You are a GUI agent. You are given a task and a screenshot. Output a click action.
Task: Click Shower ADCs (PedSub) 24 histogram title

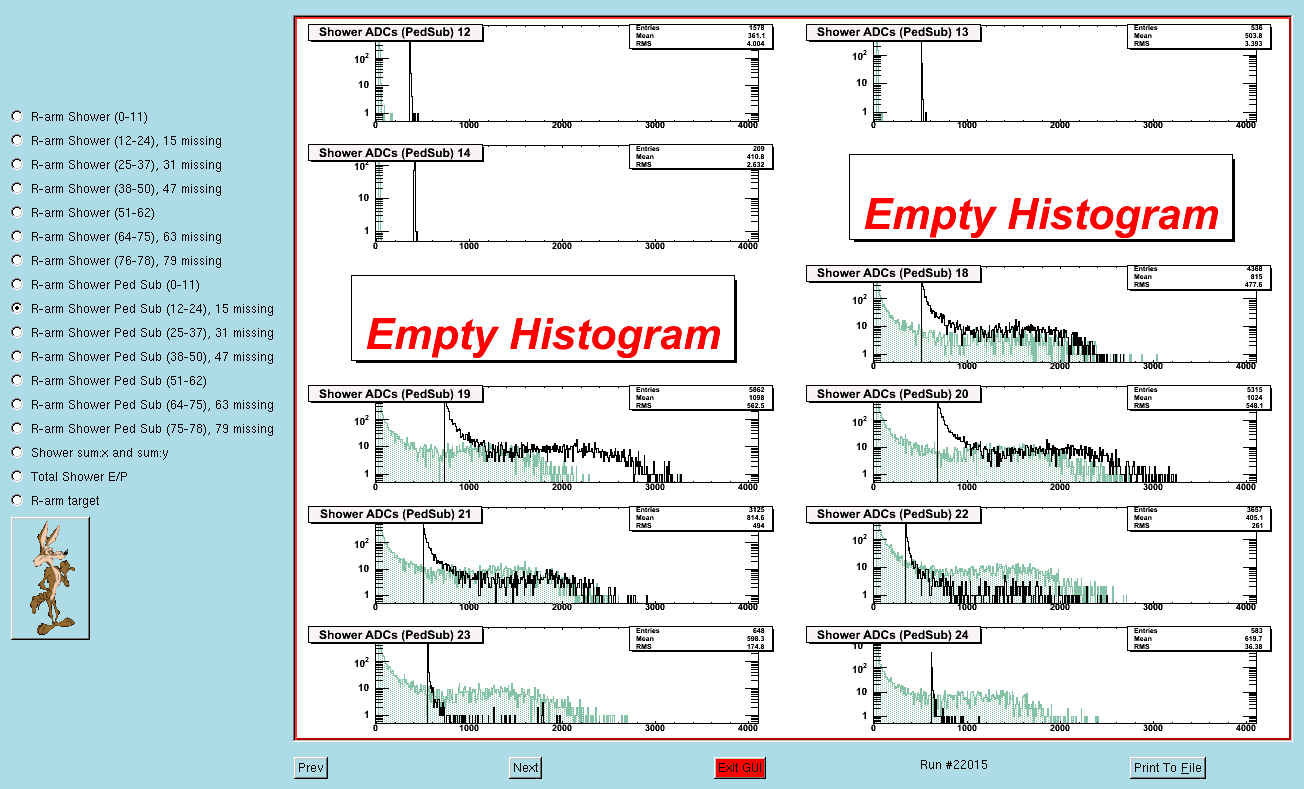click(x=893, y=635)
